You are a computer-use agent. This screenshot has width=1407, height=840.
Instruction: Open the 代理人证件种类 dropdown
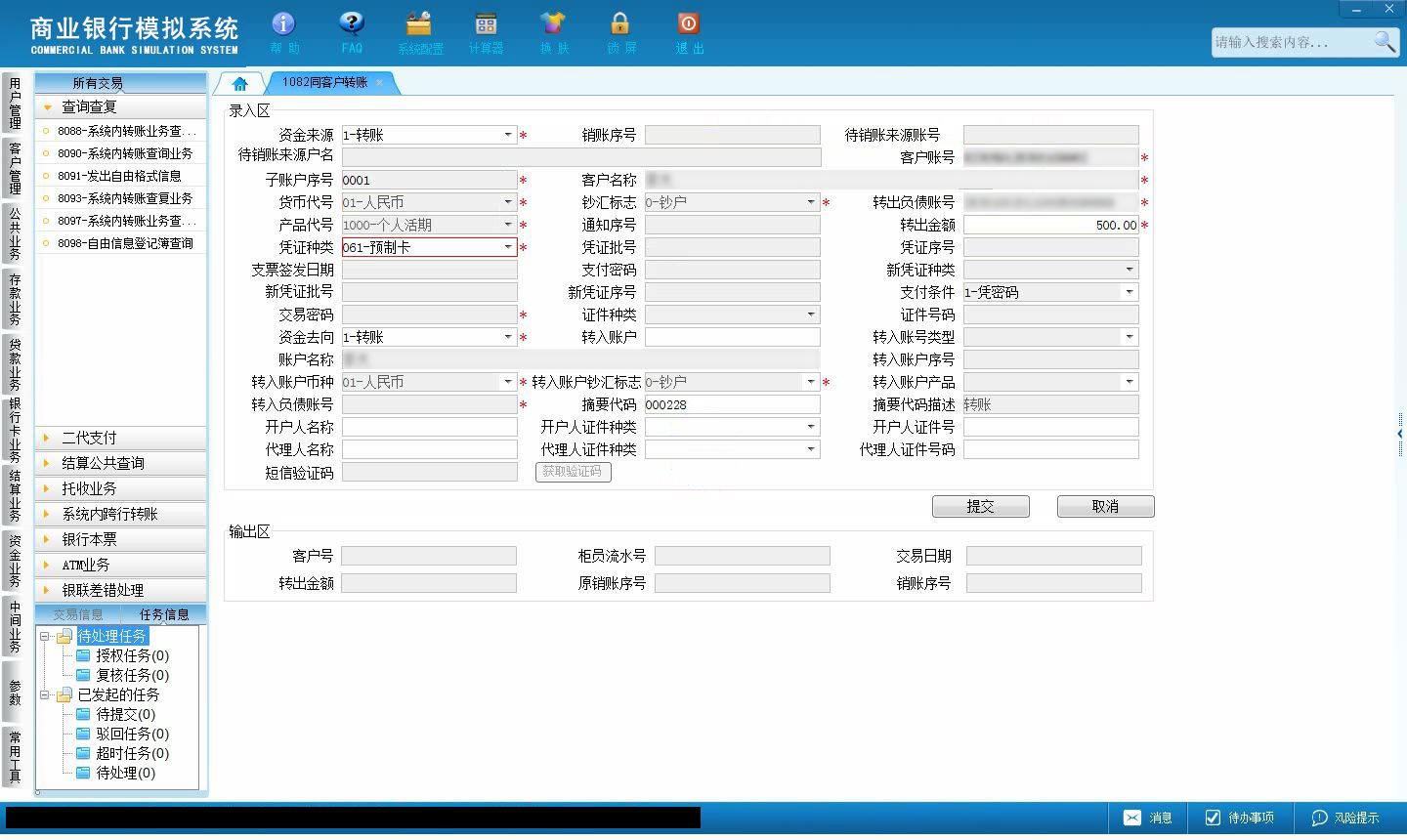point(811,449)
